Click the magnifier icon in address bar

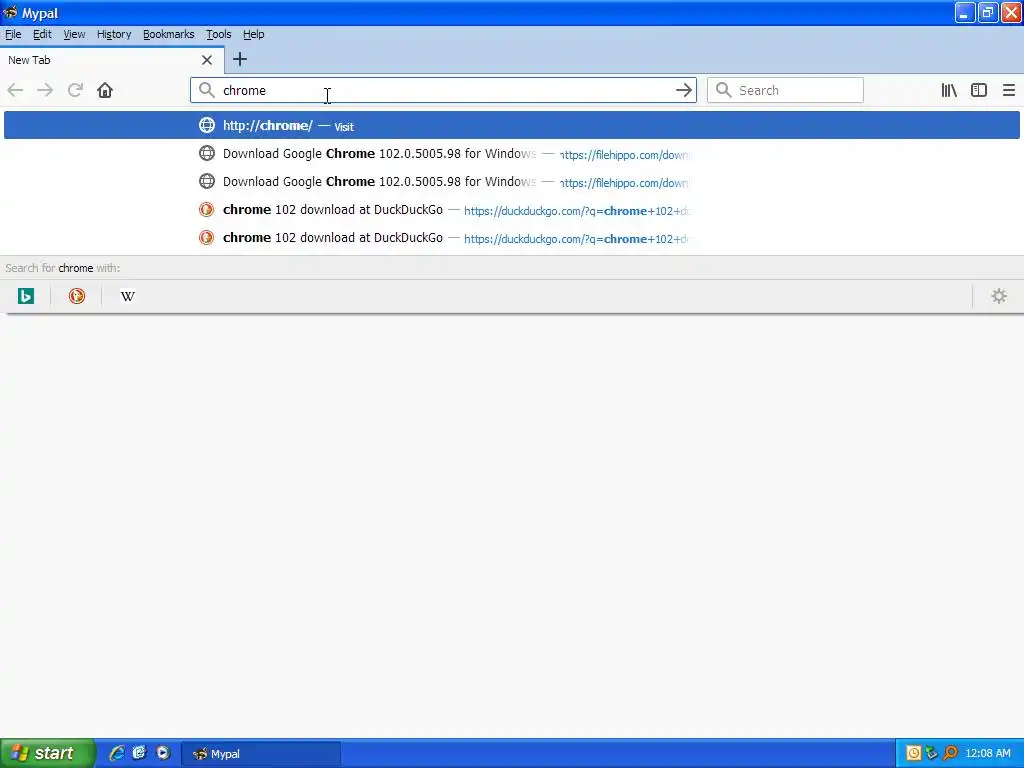tap(206, 90)
